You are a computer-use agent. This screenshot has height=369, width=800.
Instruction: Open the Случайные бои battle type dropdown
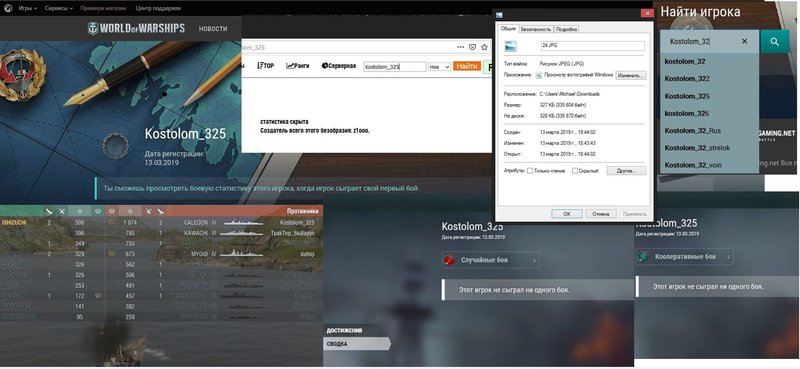490,260
